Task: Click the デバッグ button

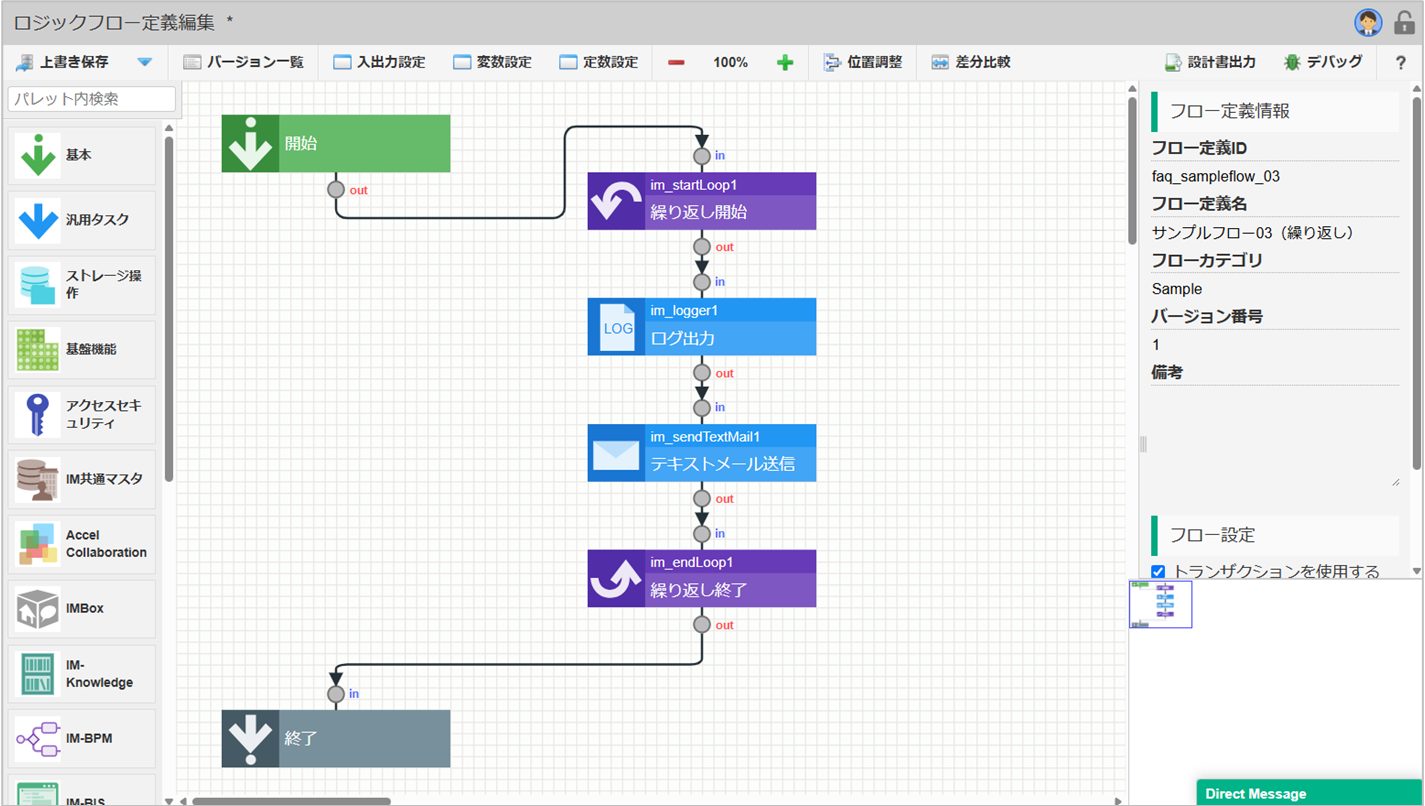Action: point(1322,62)
